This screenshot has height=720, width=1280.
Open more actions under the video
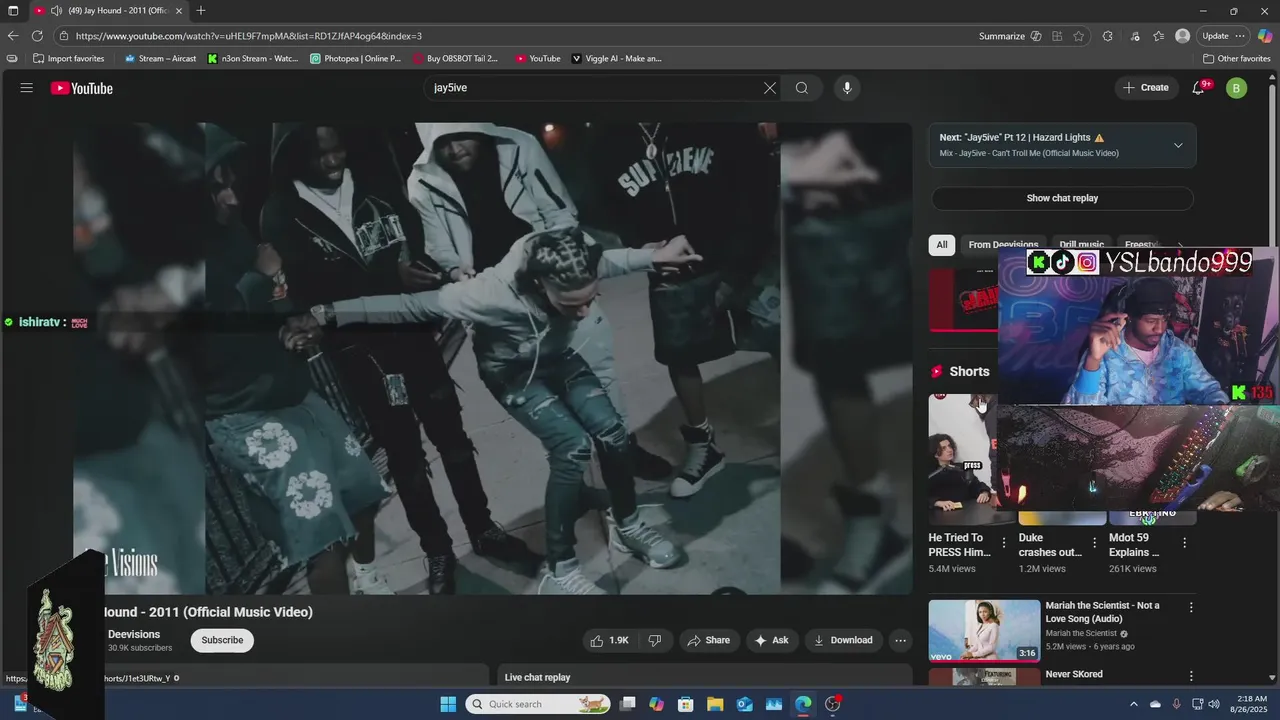(x=900, y=640)
